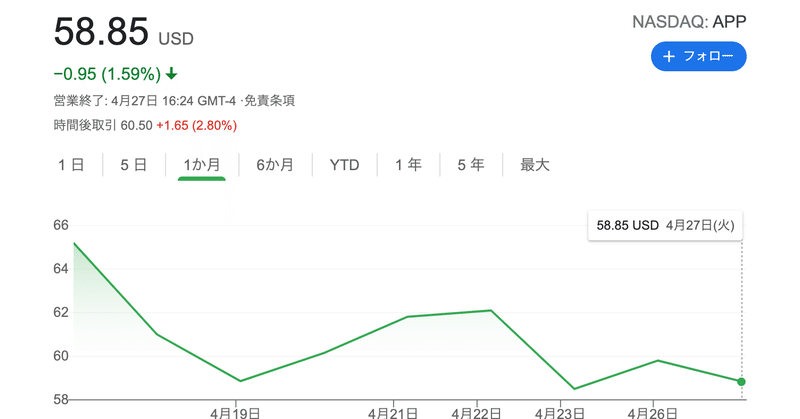
Task: Click the green chart endpoint dot
Action: point(741,382)
